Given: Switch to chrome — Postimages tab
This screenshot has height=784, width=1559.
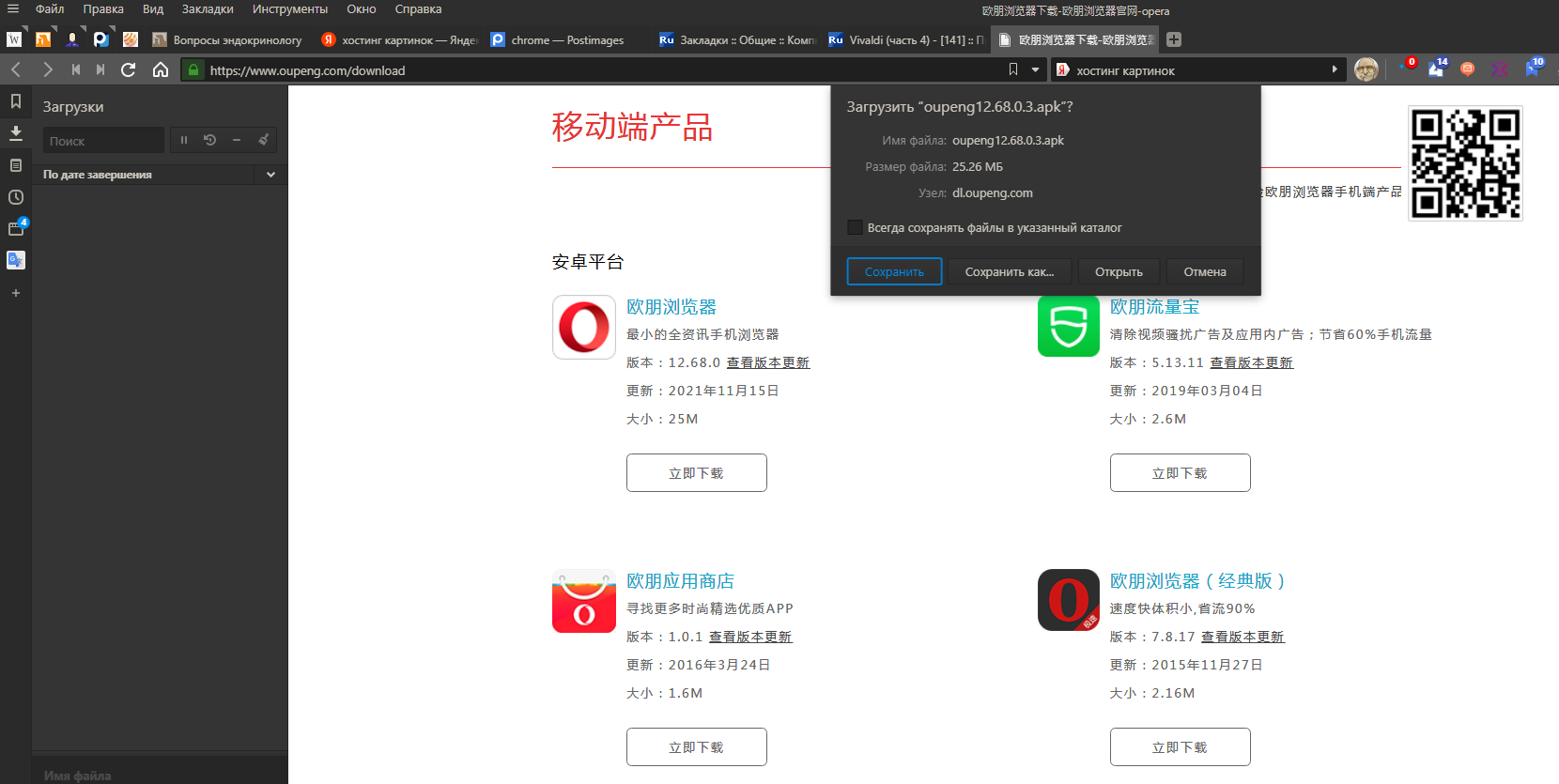Looking at the screenshot, I should pyautogui.click(x=567, y=39).
